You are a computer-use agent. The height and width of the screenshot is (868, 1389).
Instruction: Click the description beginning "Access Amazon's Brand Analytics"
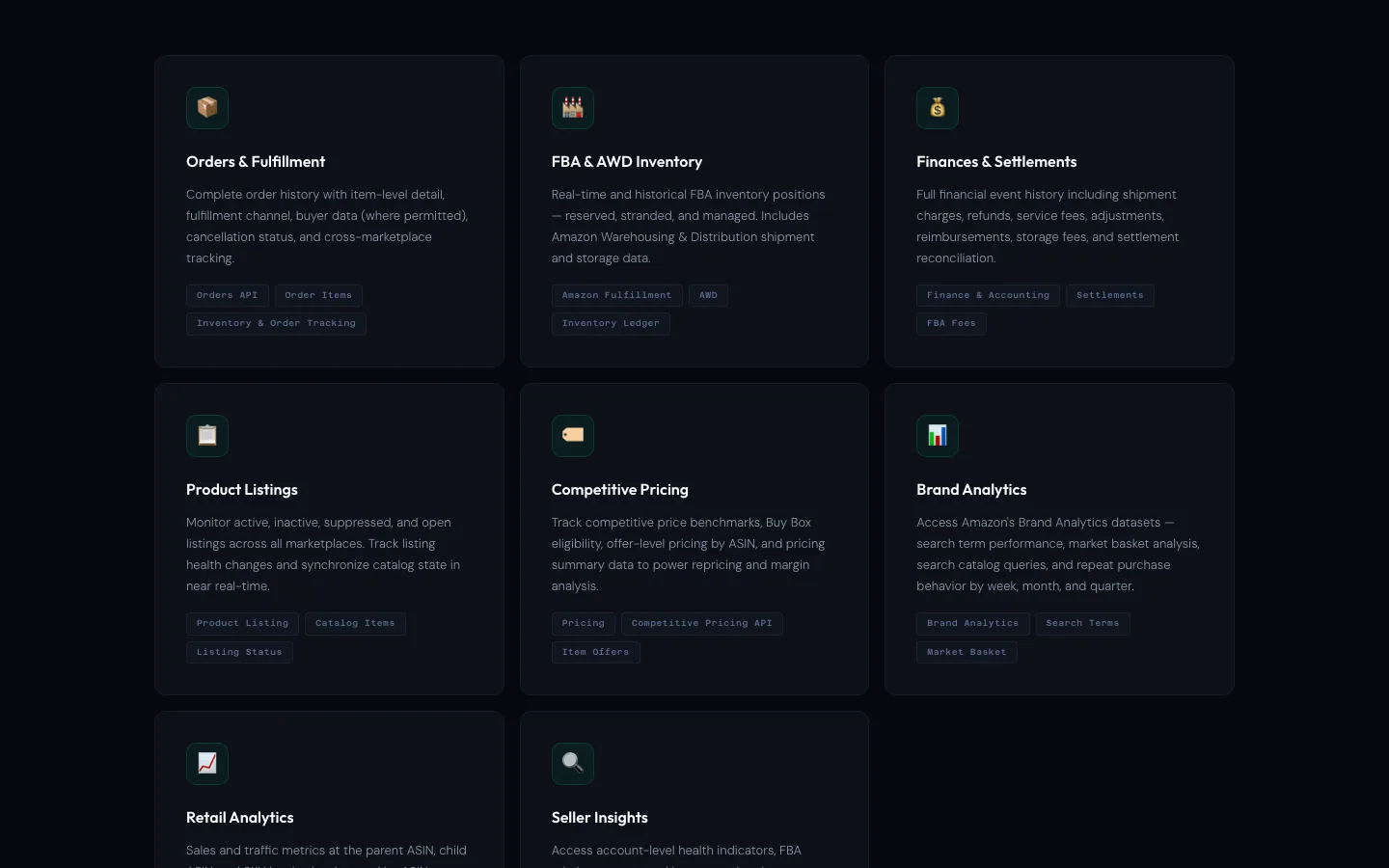[x=1058, y=555]
